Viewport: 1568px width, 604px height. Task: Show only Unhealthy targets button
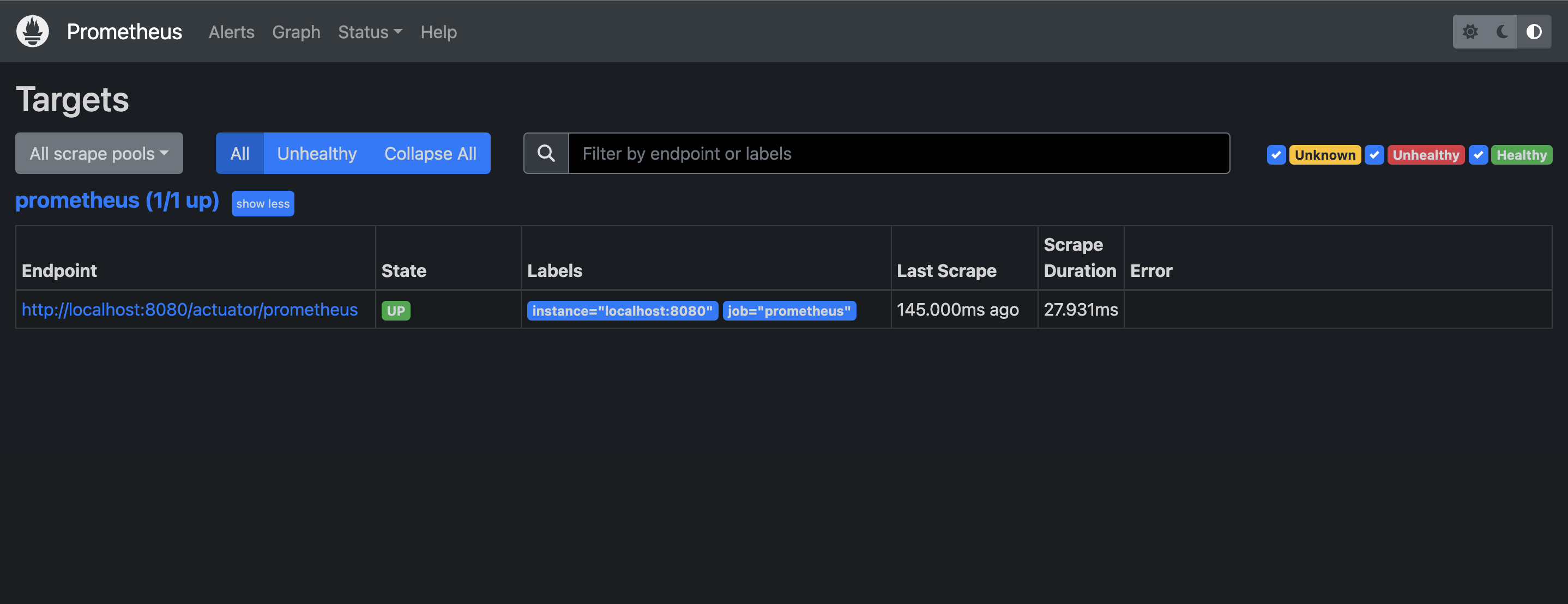[x=317, y=153]
